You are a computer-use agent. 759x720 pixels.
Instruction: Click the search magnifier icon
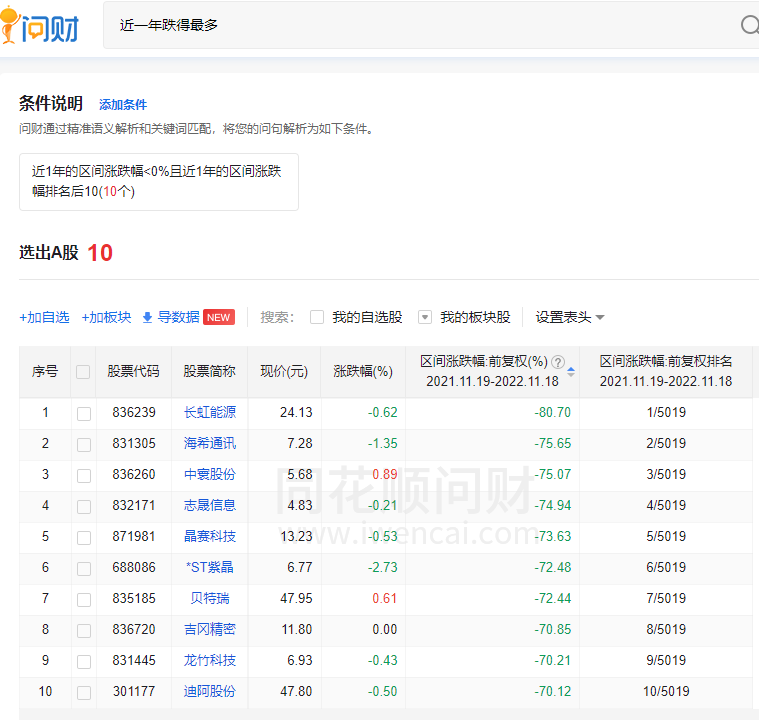click(x=749, y=25)
